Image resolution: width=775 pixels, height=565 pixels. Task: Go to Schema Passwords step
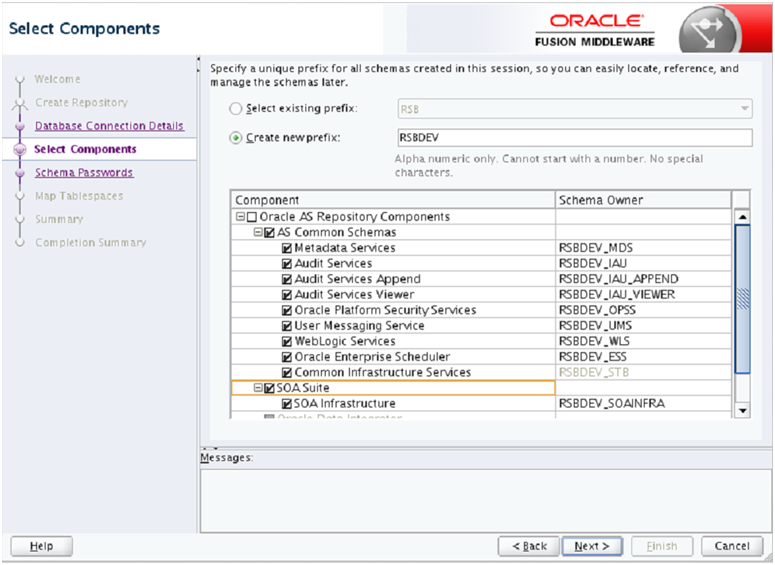click(84, 173)
